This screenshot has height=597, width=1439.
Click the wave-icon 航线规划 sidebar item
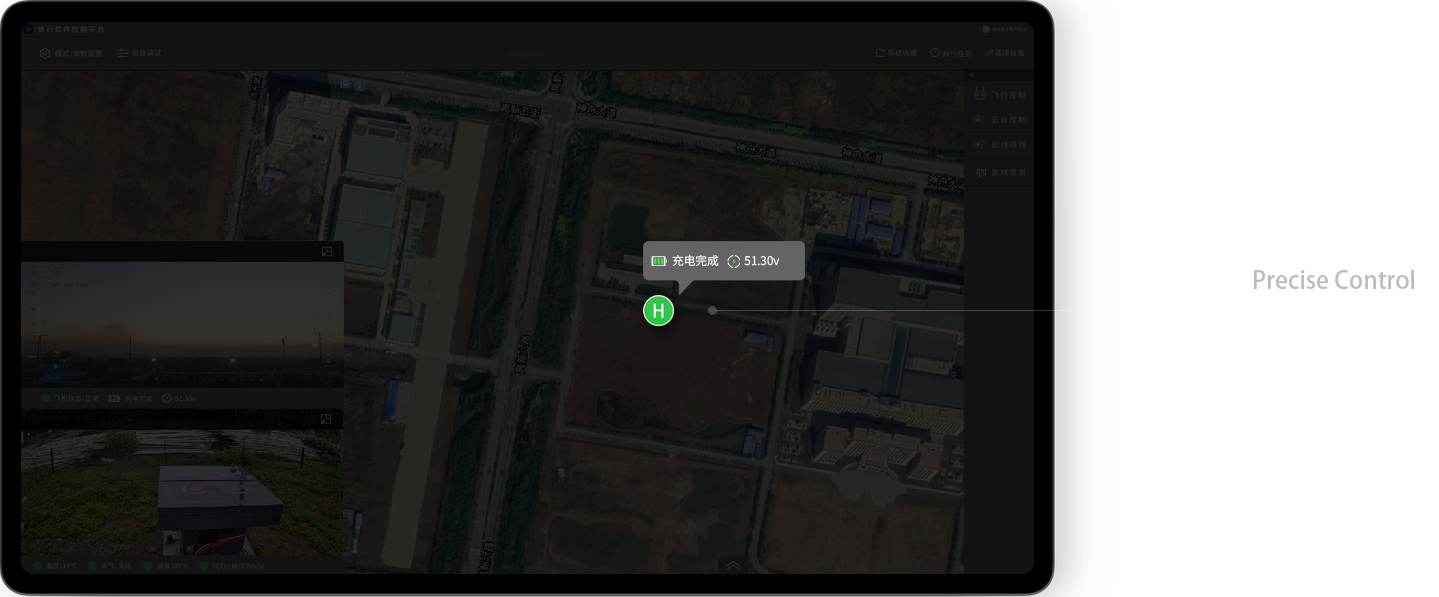1000,173
